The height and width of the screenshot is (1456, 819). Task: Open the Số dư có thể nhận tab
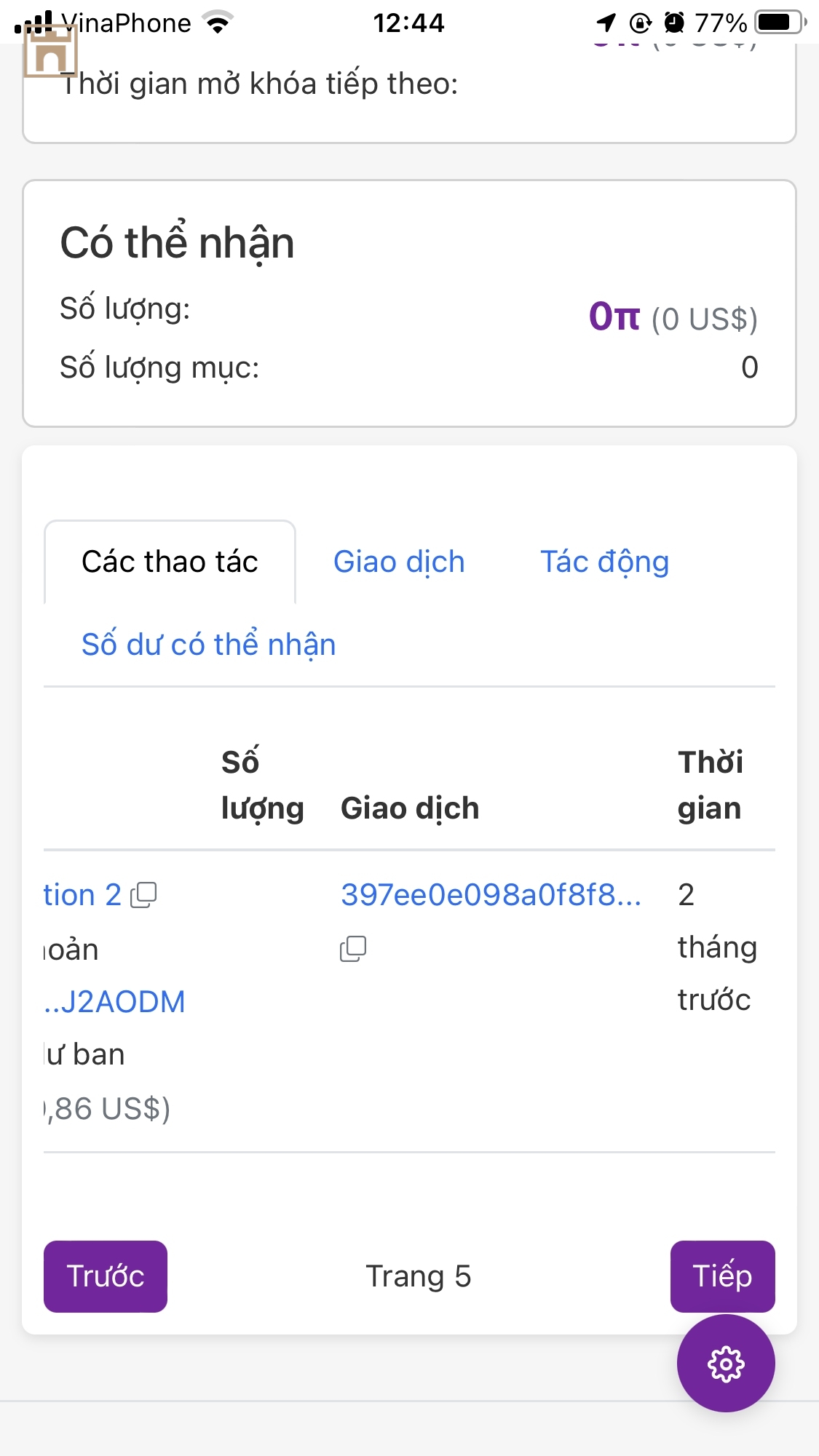(x=208, y=645)
